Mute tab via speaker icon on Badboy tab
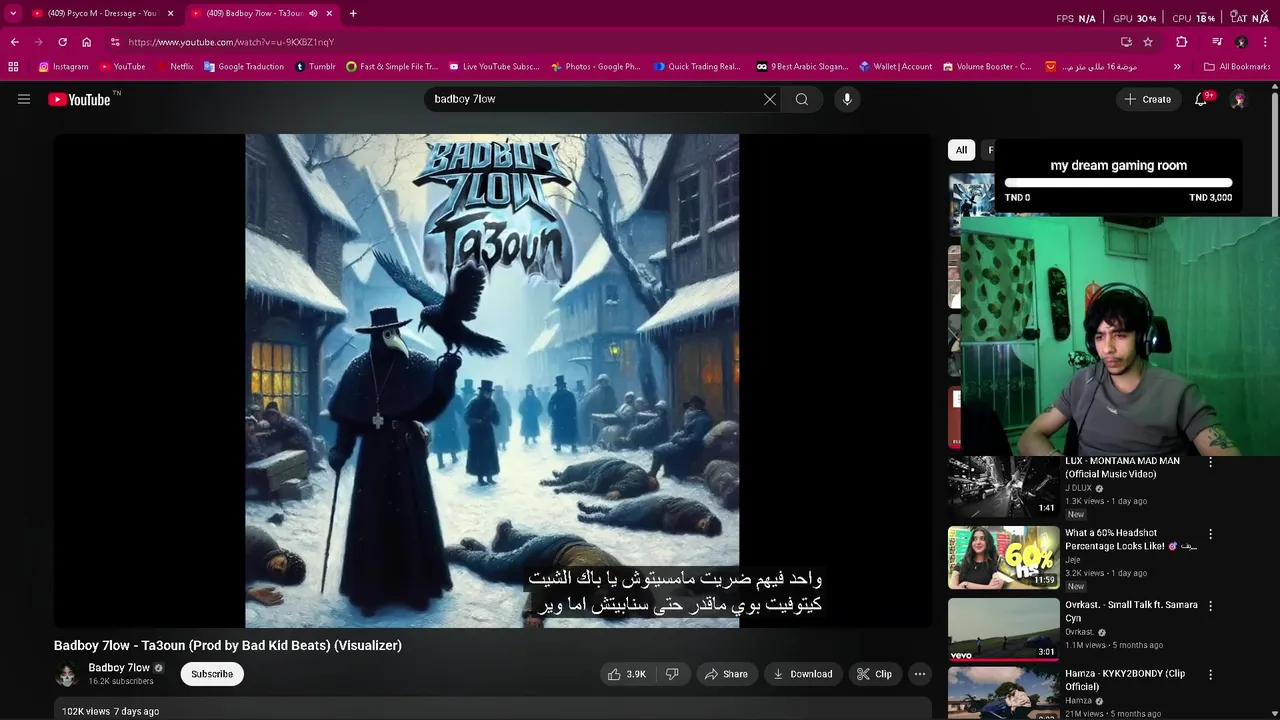 (x=313, y=13)
